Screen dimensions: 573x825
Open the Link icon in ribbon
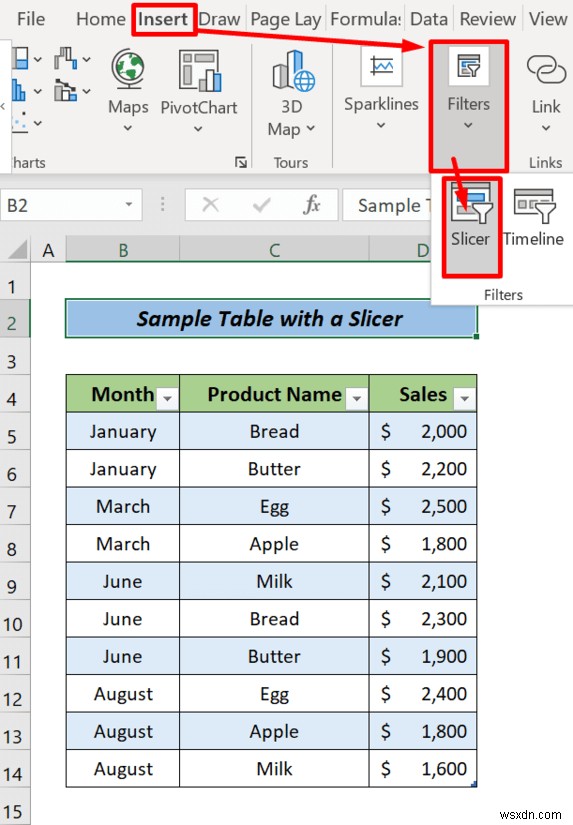point(546,70)
